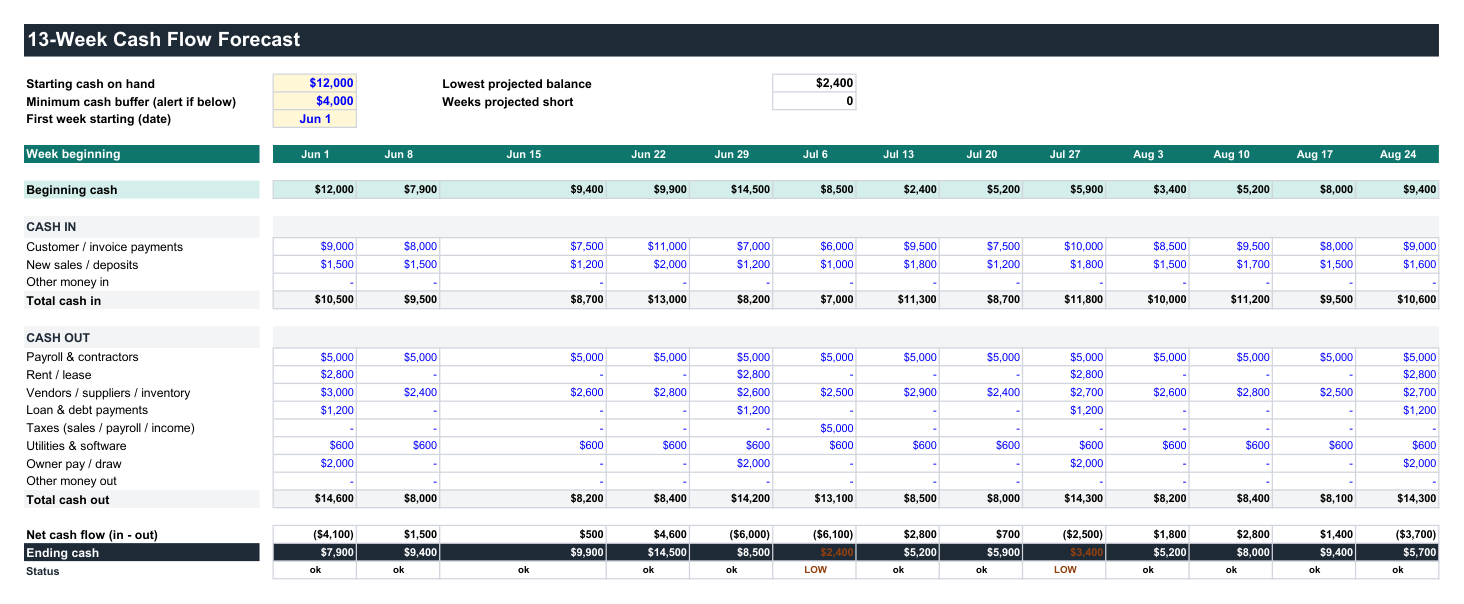Click the Taxes (sales / payroll / income) label
The image size is (1464, 604).
pos(111,428)
